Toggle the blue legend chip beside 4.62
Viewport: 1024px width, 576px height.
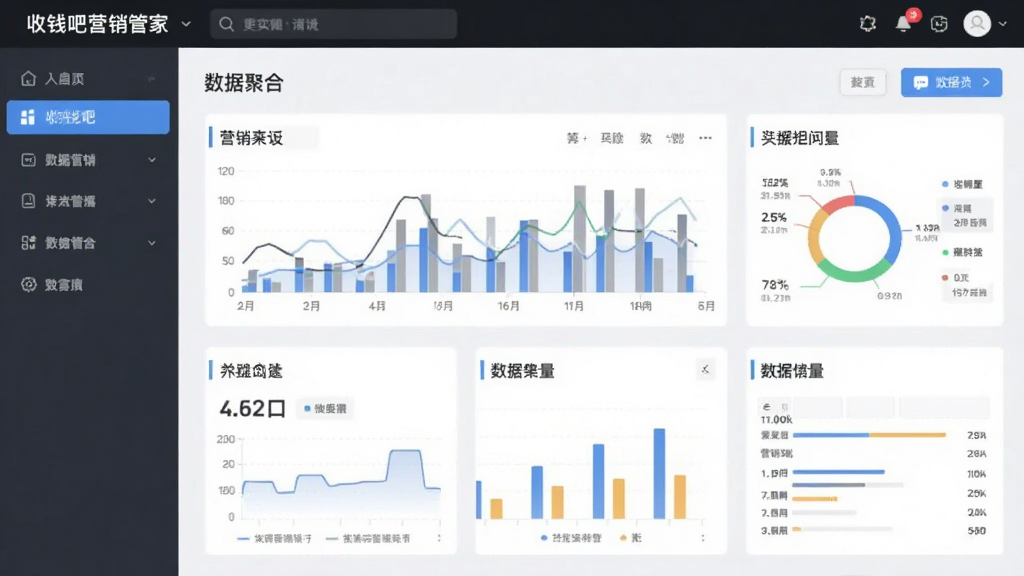point(325,408)
